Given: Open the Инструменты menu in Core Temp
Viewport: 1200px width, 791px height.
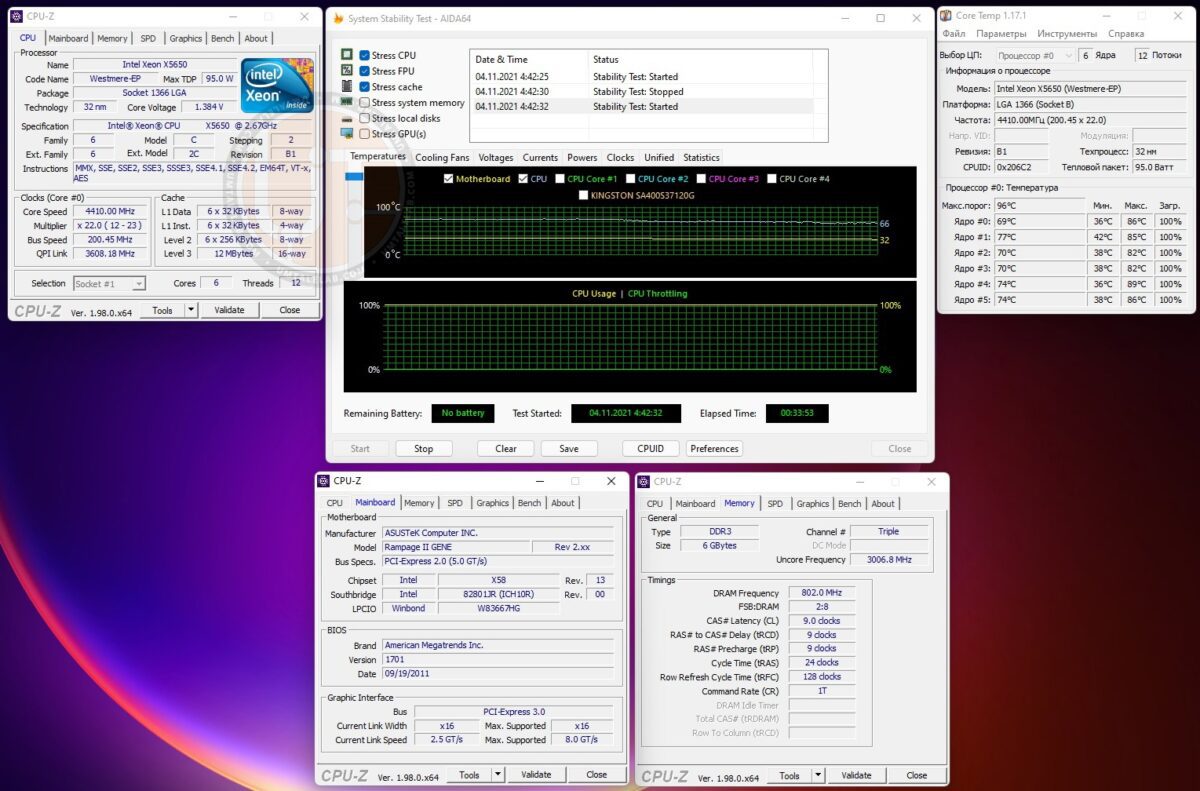Looking at the screenshot, I should click(1067, 34).
